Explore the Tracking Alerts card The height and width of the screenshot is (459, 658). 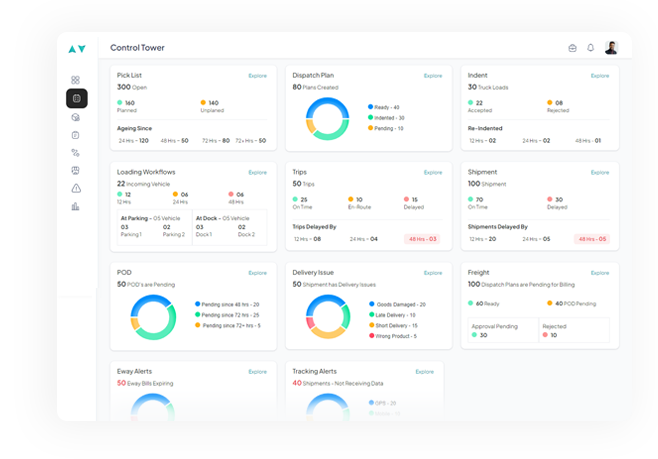click(x=425, y=372)
